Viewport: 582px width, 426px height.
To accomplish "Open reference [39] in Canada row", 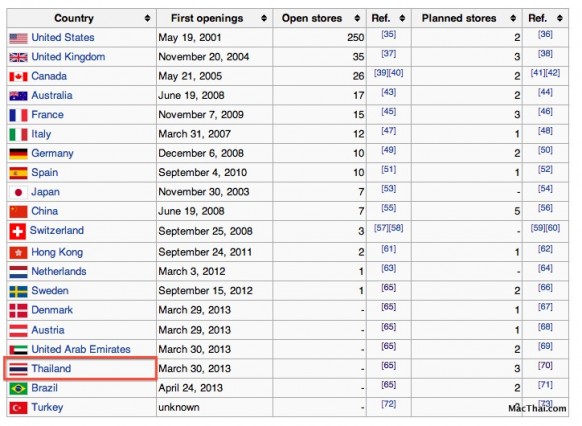I will tap(381, 73).
